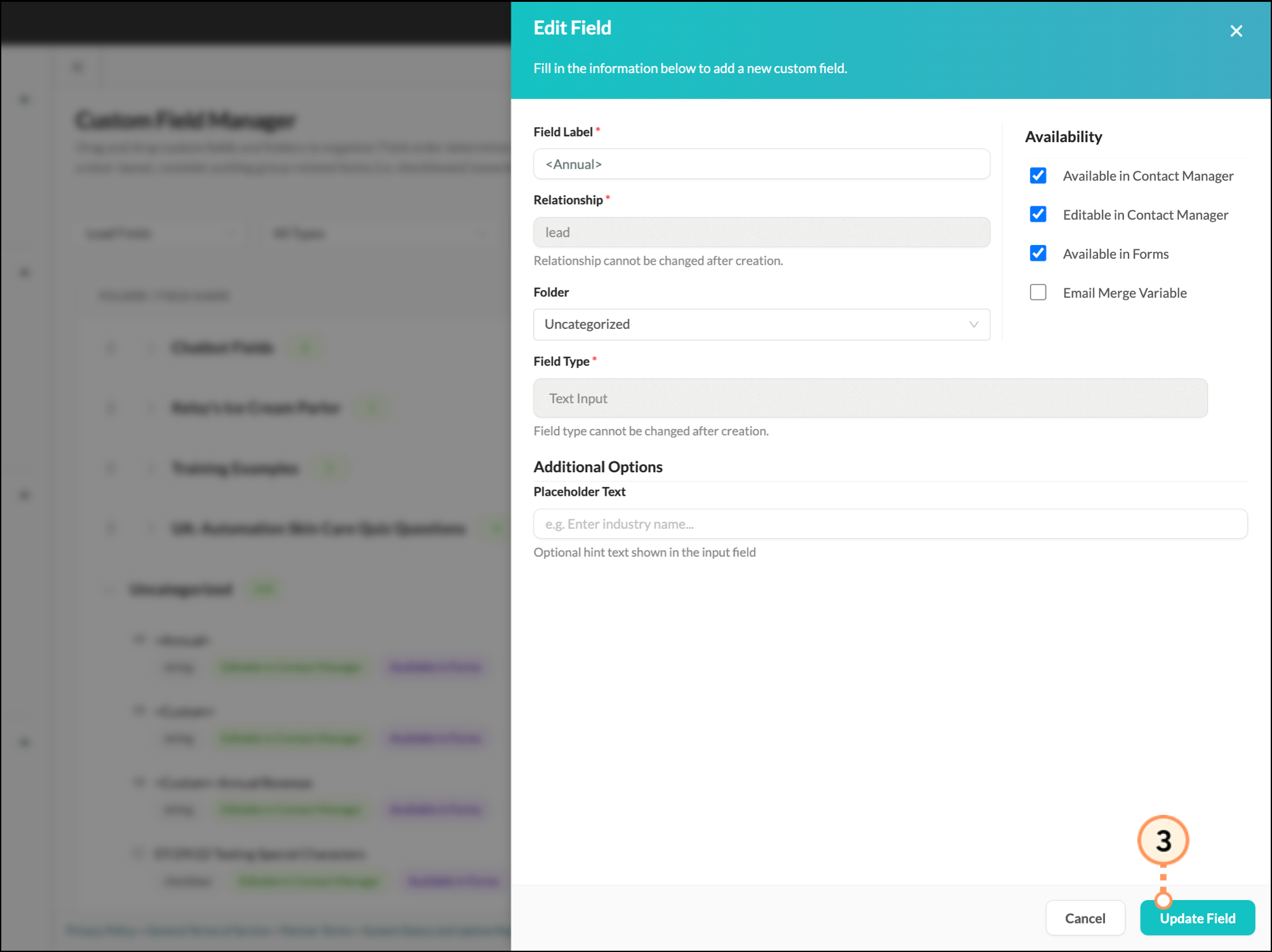Click the Cancel button
This screenshot has width=1272, height=952.
click(x=1085, y=918)
